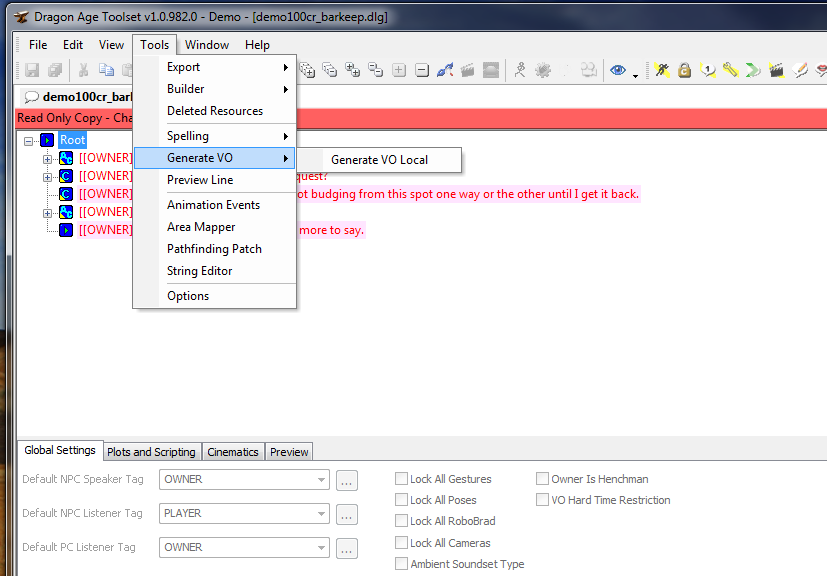Collapse the Root tree node
The width and height of the screenshot is (827, 576).
29,141
